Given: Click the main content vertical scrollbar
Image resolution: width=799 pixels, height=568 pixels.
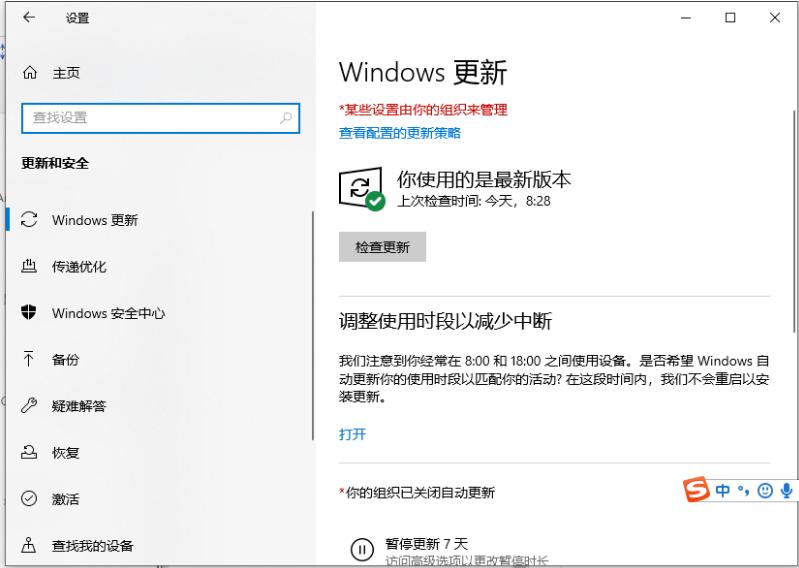Looking at the screenshot, I should pos(794,222).
